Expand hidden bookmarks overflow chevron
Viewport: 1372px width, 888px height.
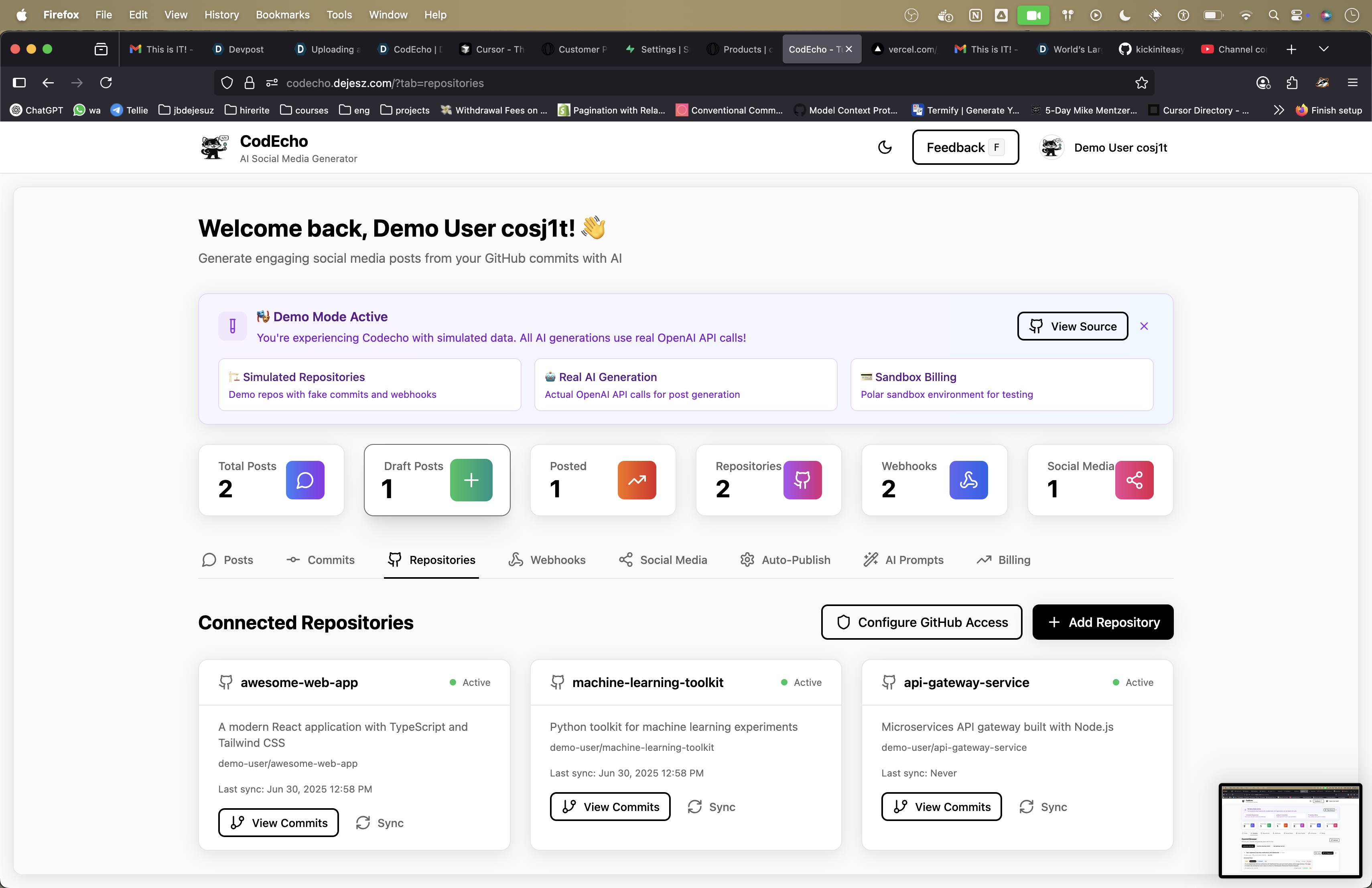coord(1279,110)
